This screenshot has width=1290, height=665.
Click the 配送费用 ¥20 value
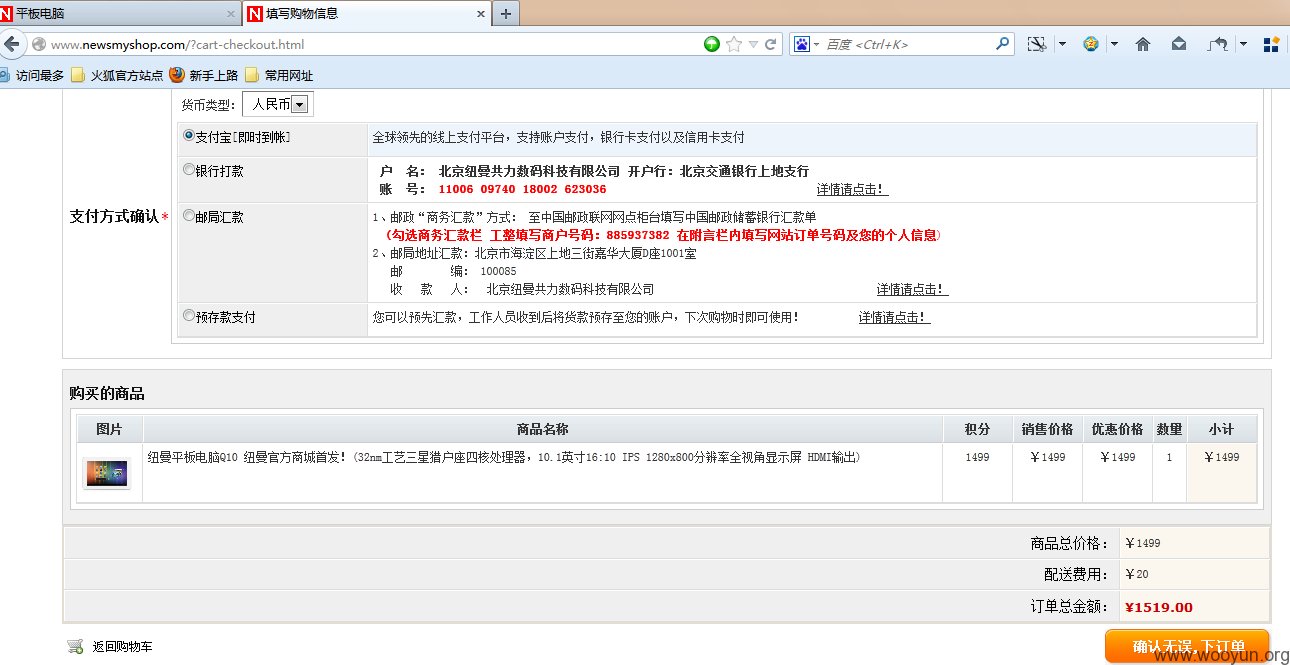[1137, 574]
